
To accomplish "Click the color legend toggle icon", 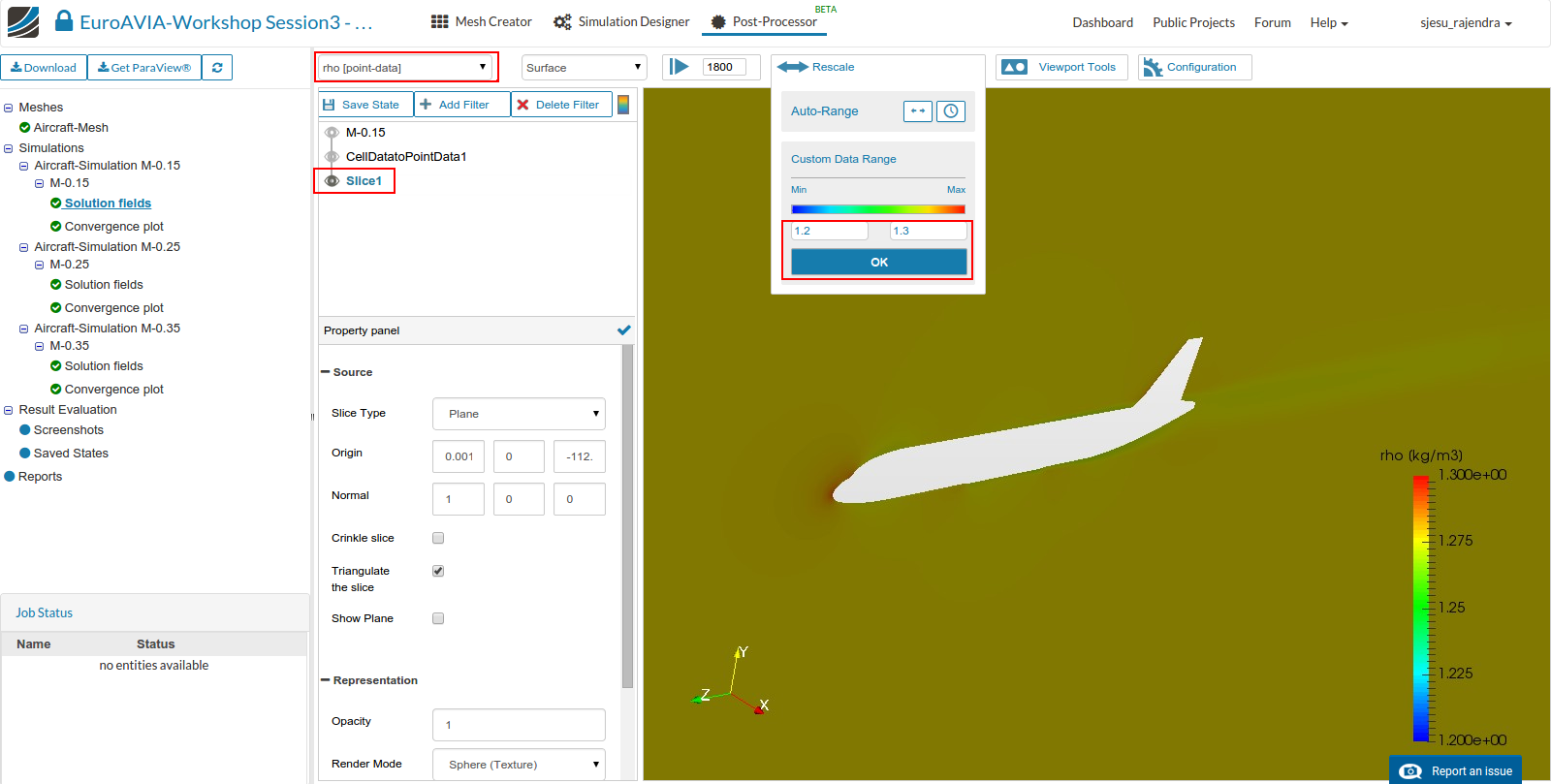I will [623, 104].
